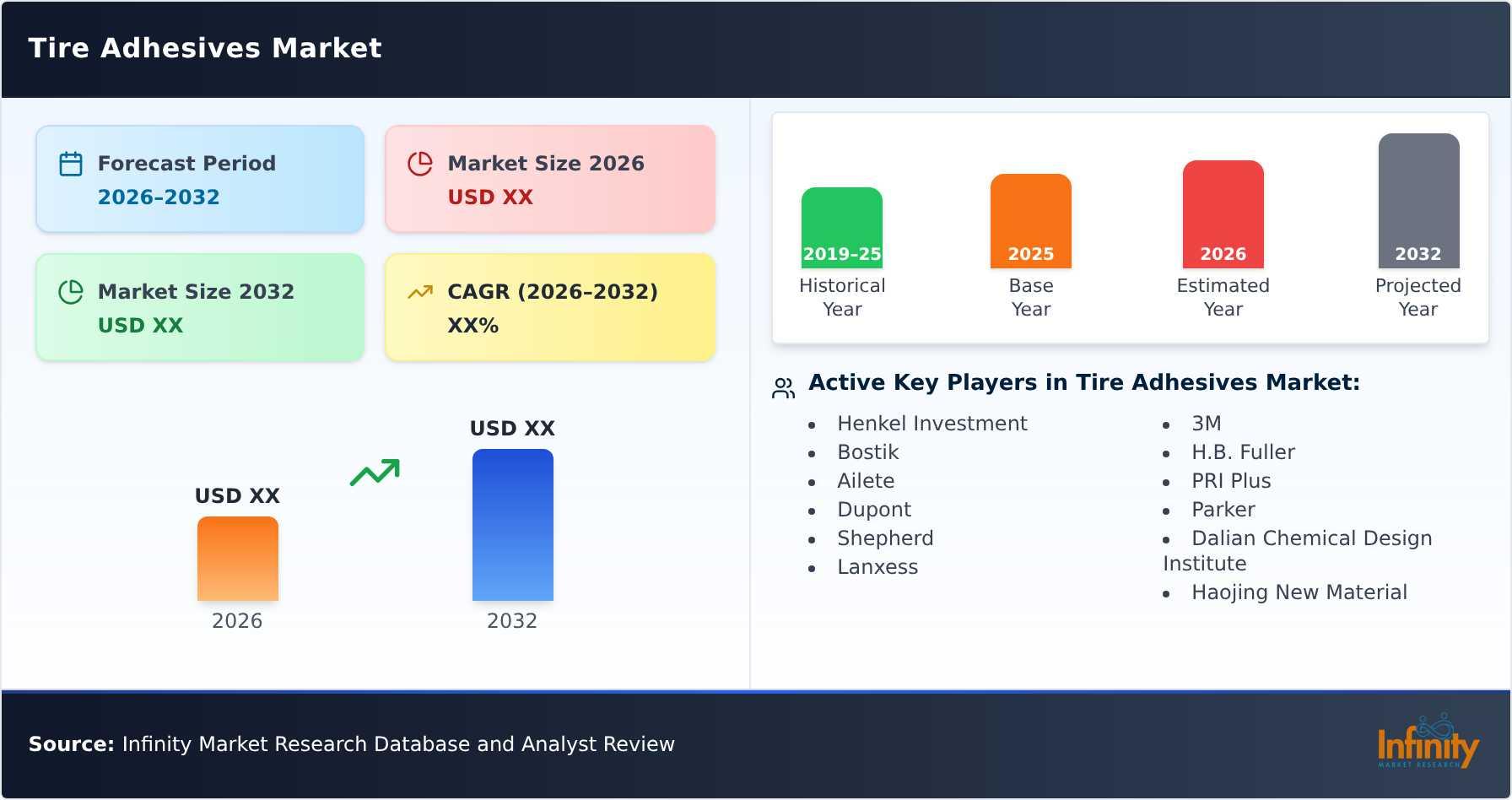1512x800 pixels.
Task: Click the 'Ailete' list entry
Action: pos(866,481)
